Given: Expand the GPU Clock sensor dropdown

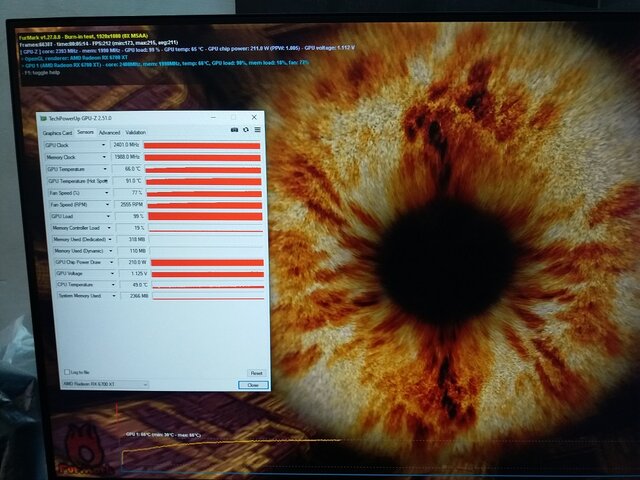Looking at the screenshot, I should point(104,145).
